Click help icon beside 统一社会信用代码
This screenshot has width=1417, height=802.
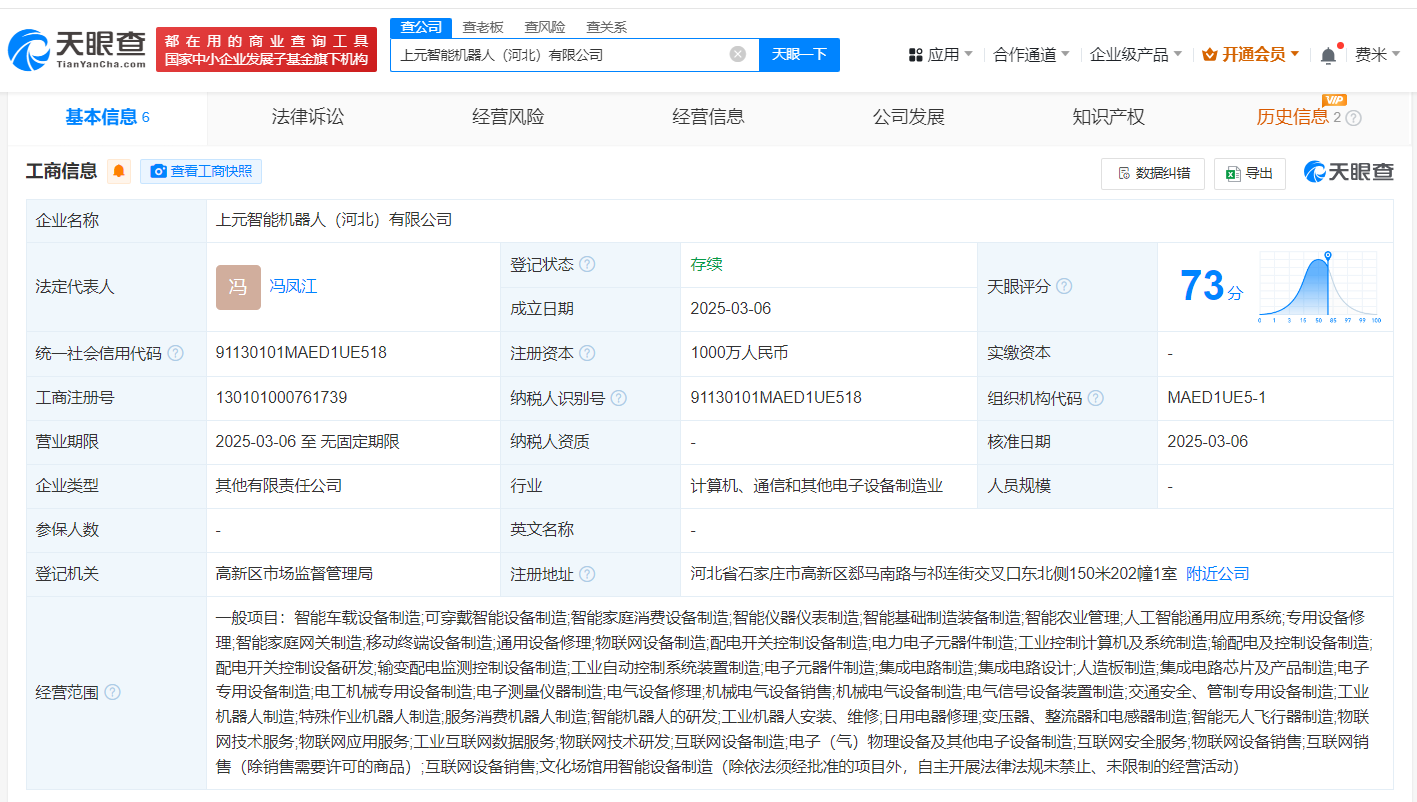click(x=176, y=353)
